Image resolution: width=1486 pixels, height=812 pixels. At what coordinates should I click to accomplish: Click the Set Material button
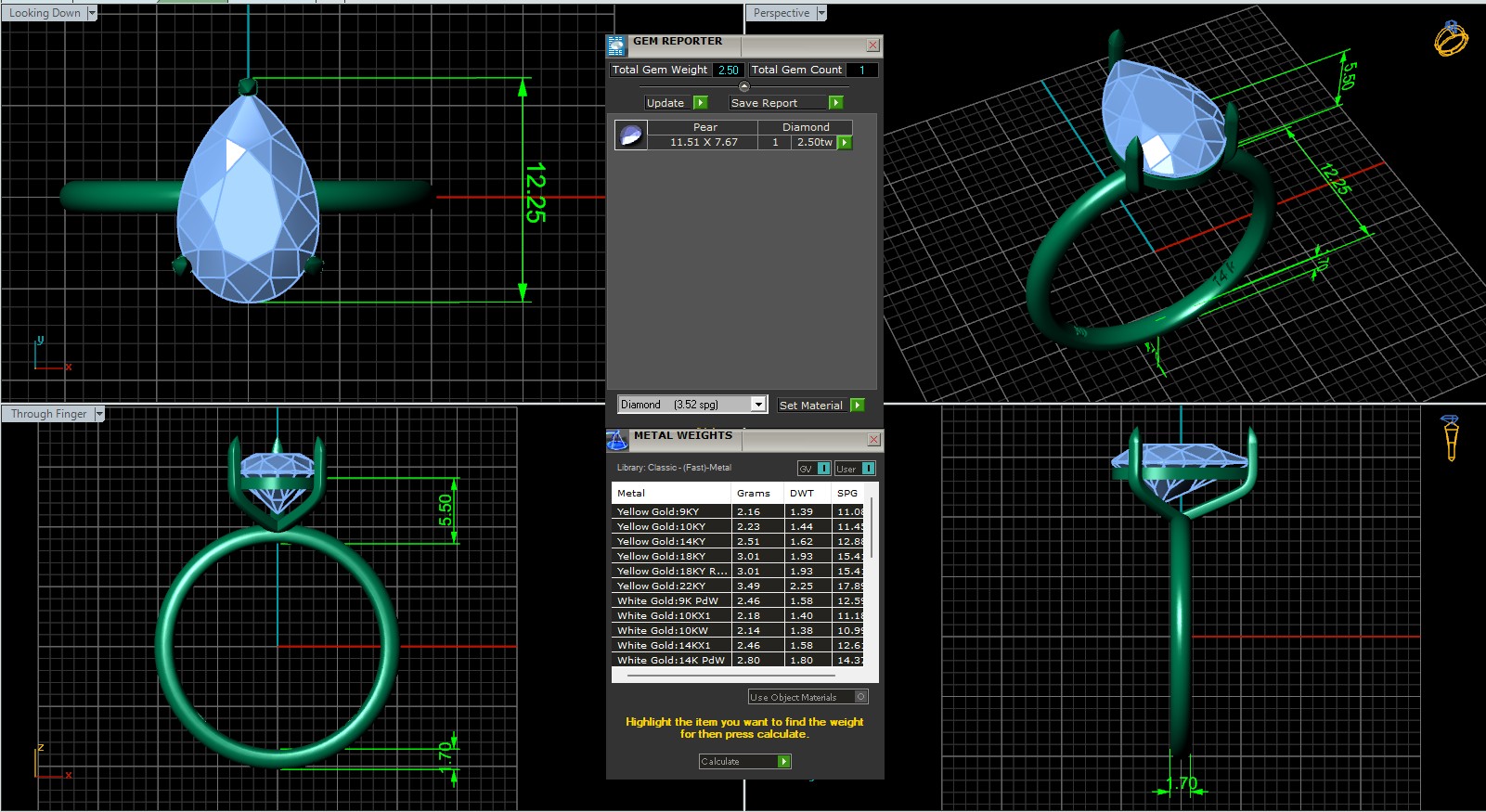(x=821, y=406)
